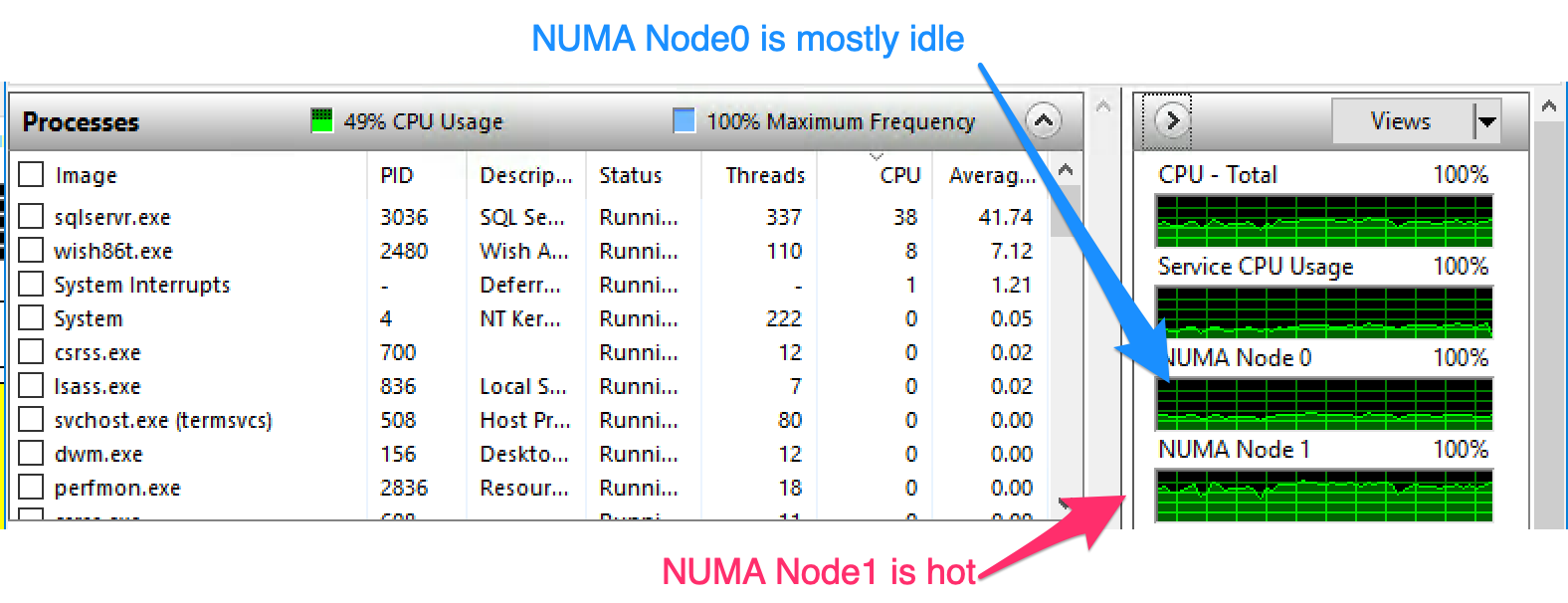Click the NUMA Node 0 graph
The height and width of the screenshot is (603, 1568).
(1323, 404)
